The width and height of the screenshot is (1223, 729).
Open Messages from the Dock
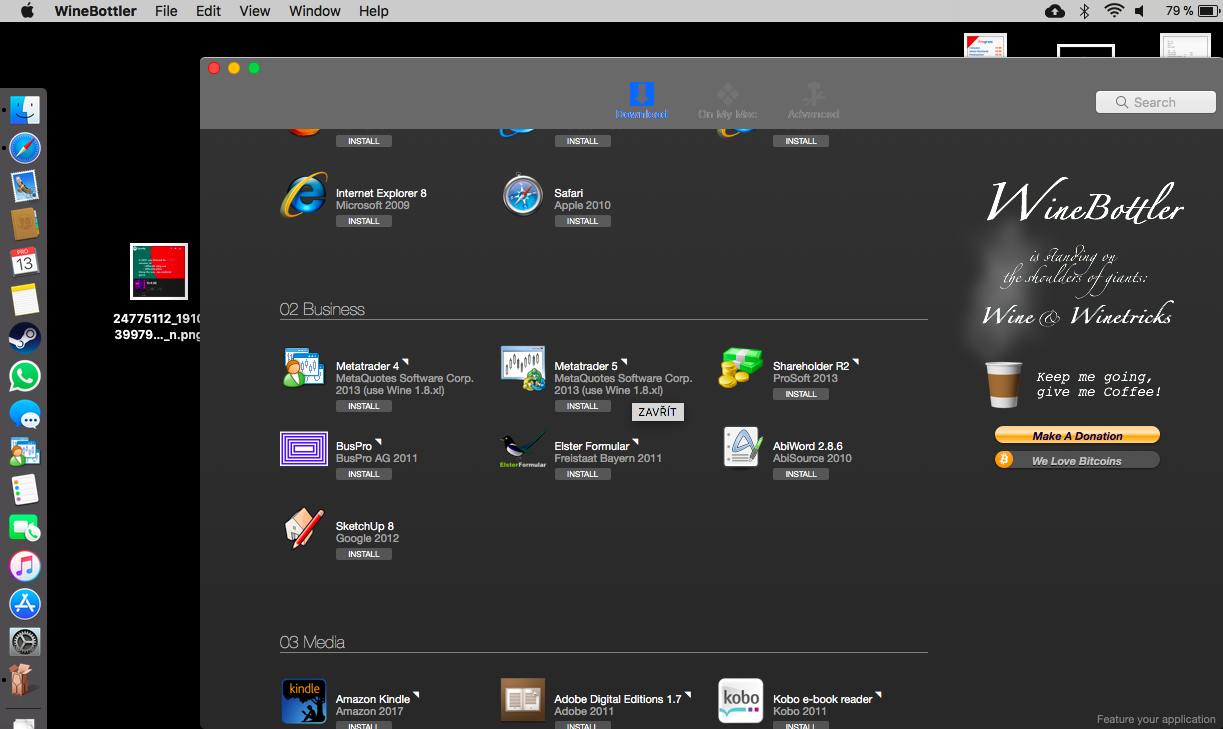[x=25, y=414]
